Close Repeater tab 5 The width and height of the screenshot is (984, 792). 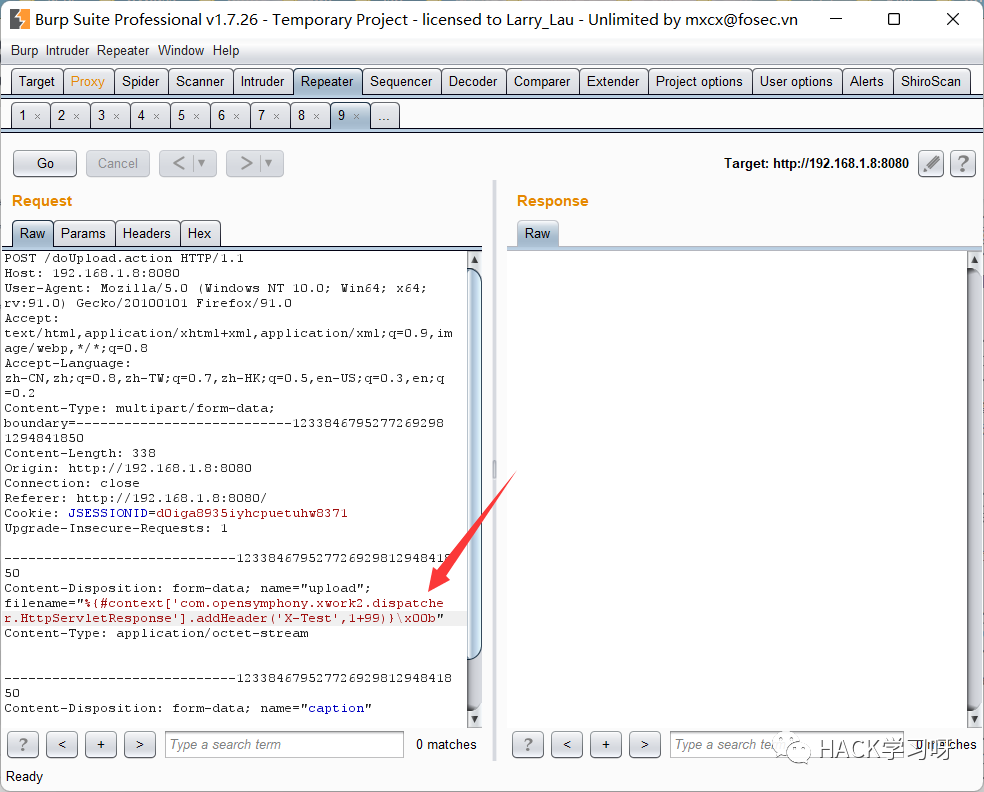(196, 116)
